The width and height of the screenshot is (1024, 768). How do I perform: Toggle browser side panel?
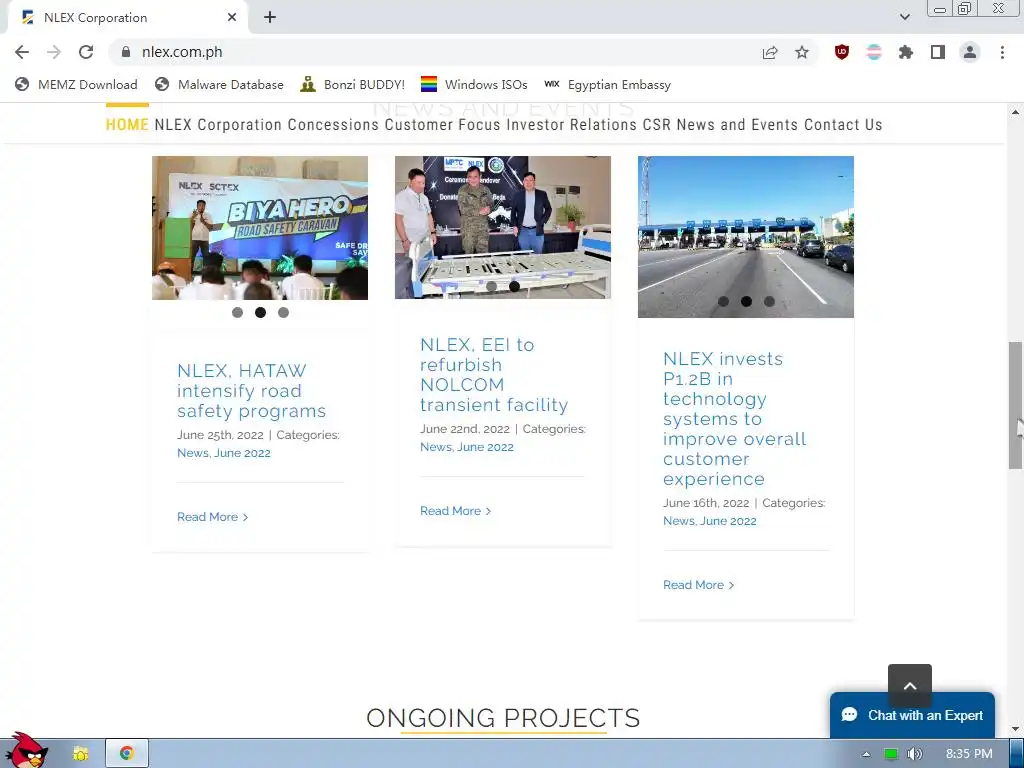click(938, 52)
